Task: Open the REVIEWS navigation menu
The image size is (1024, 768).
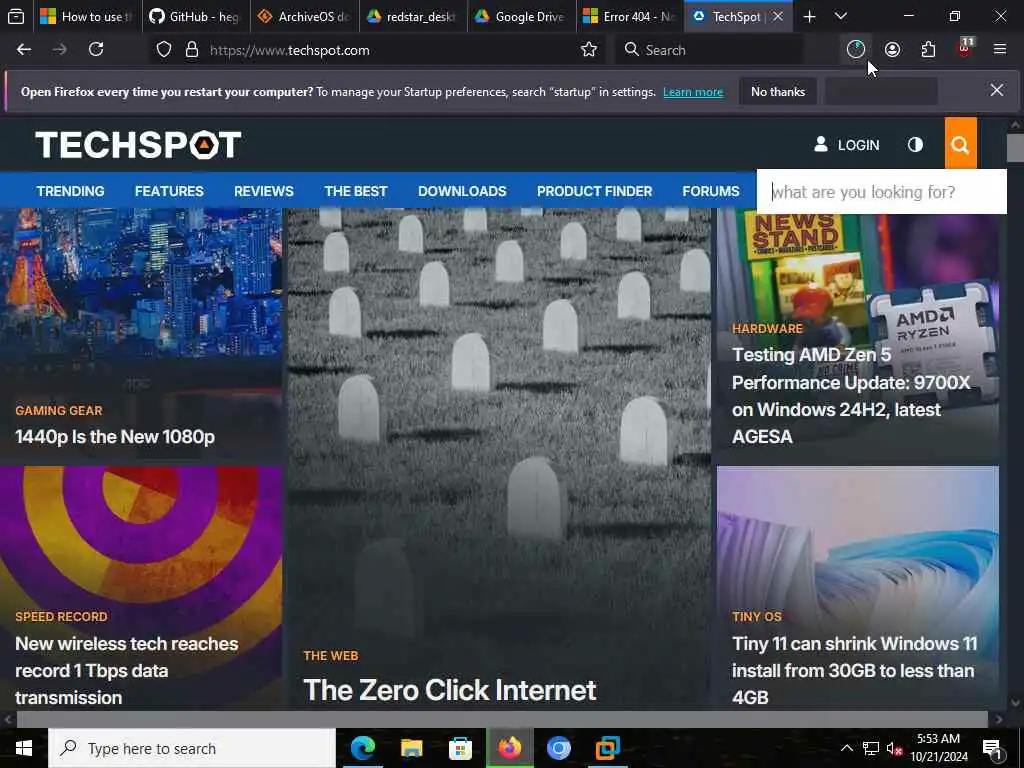Action: tap(264, 191)
